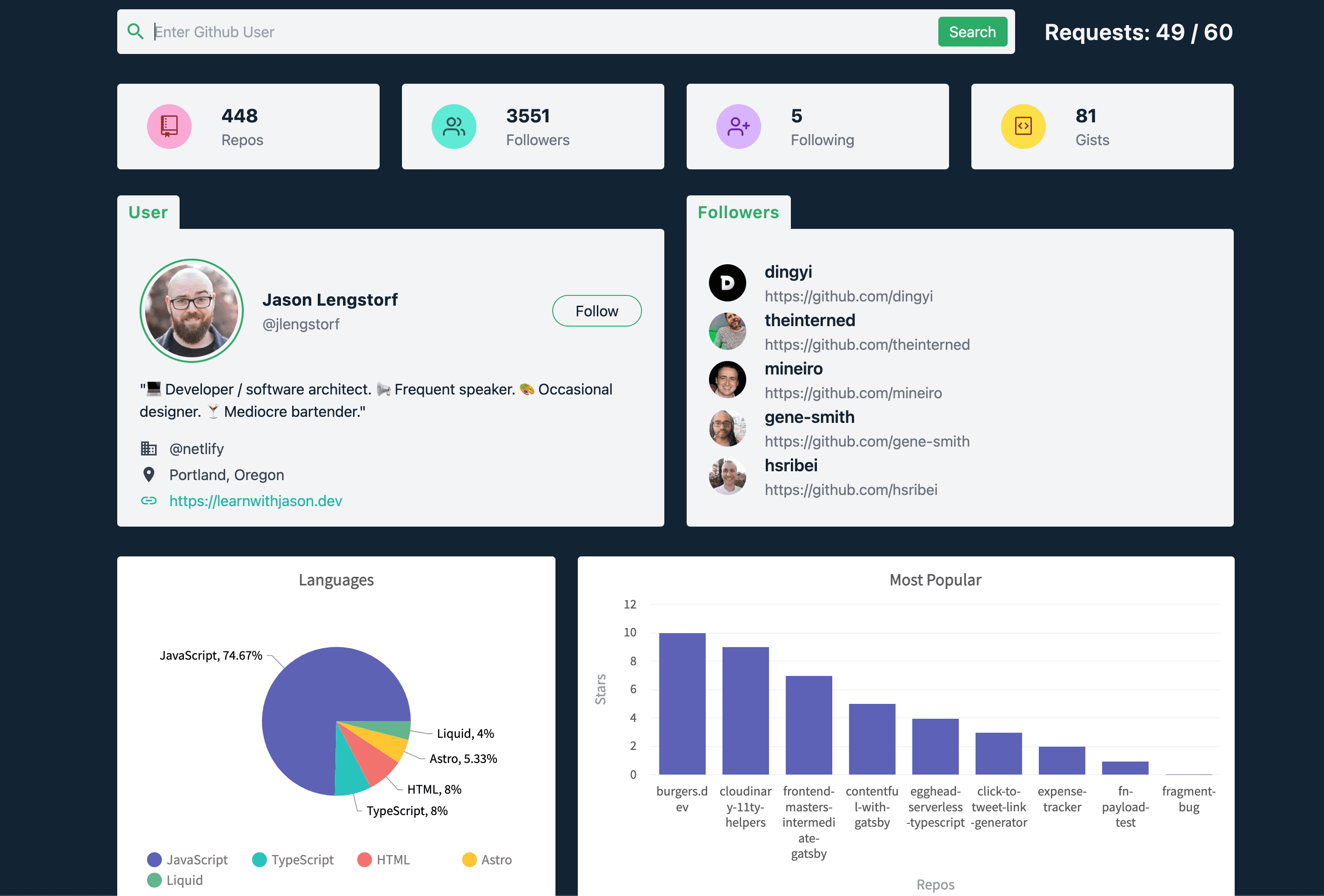Open the https://github.com/mineiro link
Screen dimensions: 1324x896
[x=853, y=393]
